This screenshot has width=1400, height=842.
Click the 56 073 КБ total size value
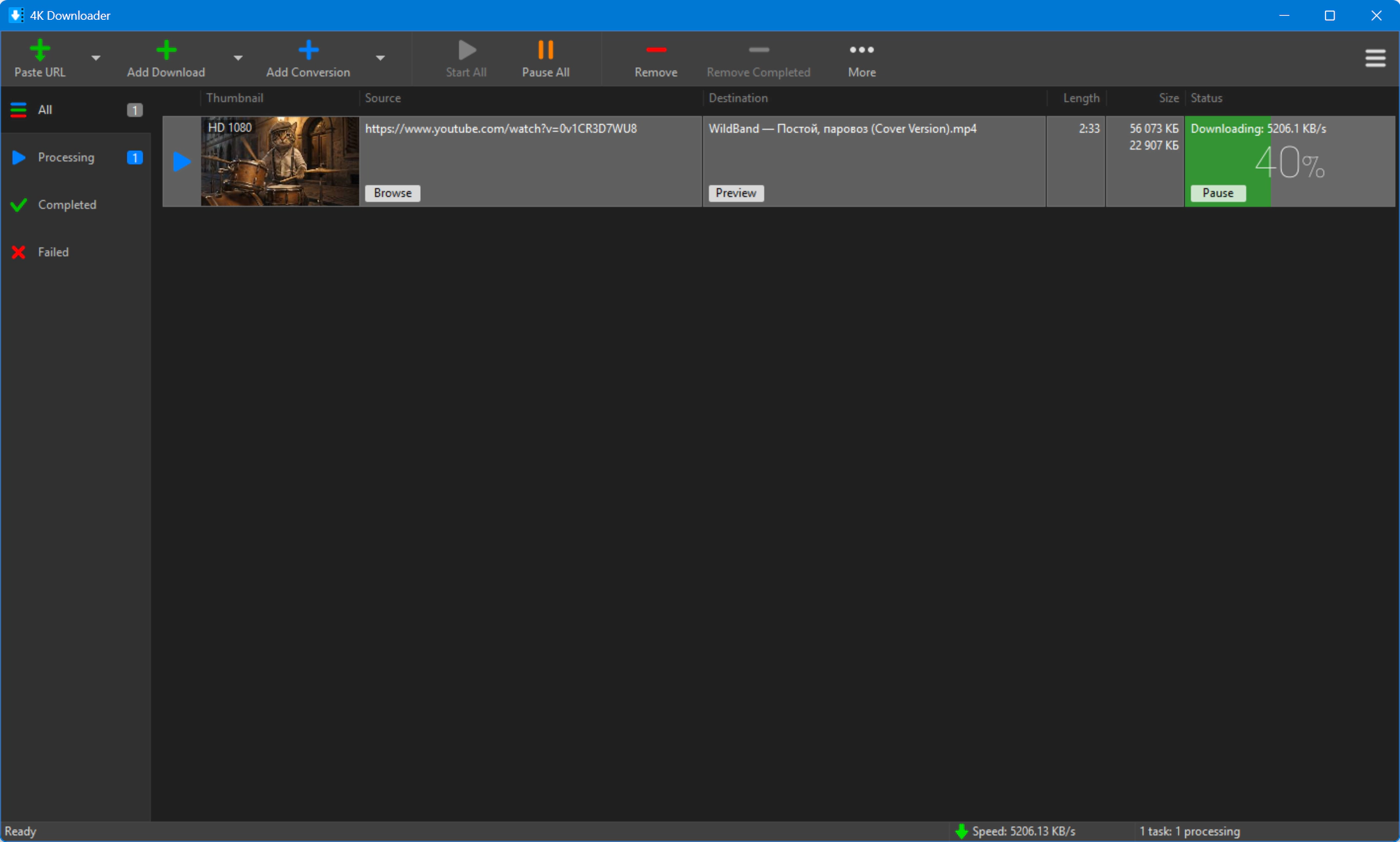click(1154, 128)
